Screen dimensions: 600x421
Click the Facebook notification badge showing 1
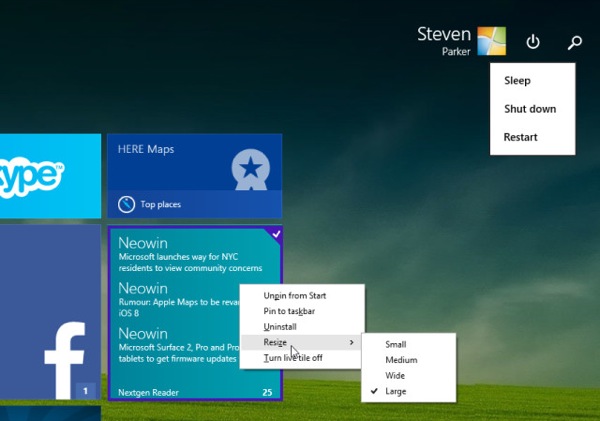85,391
